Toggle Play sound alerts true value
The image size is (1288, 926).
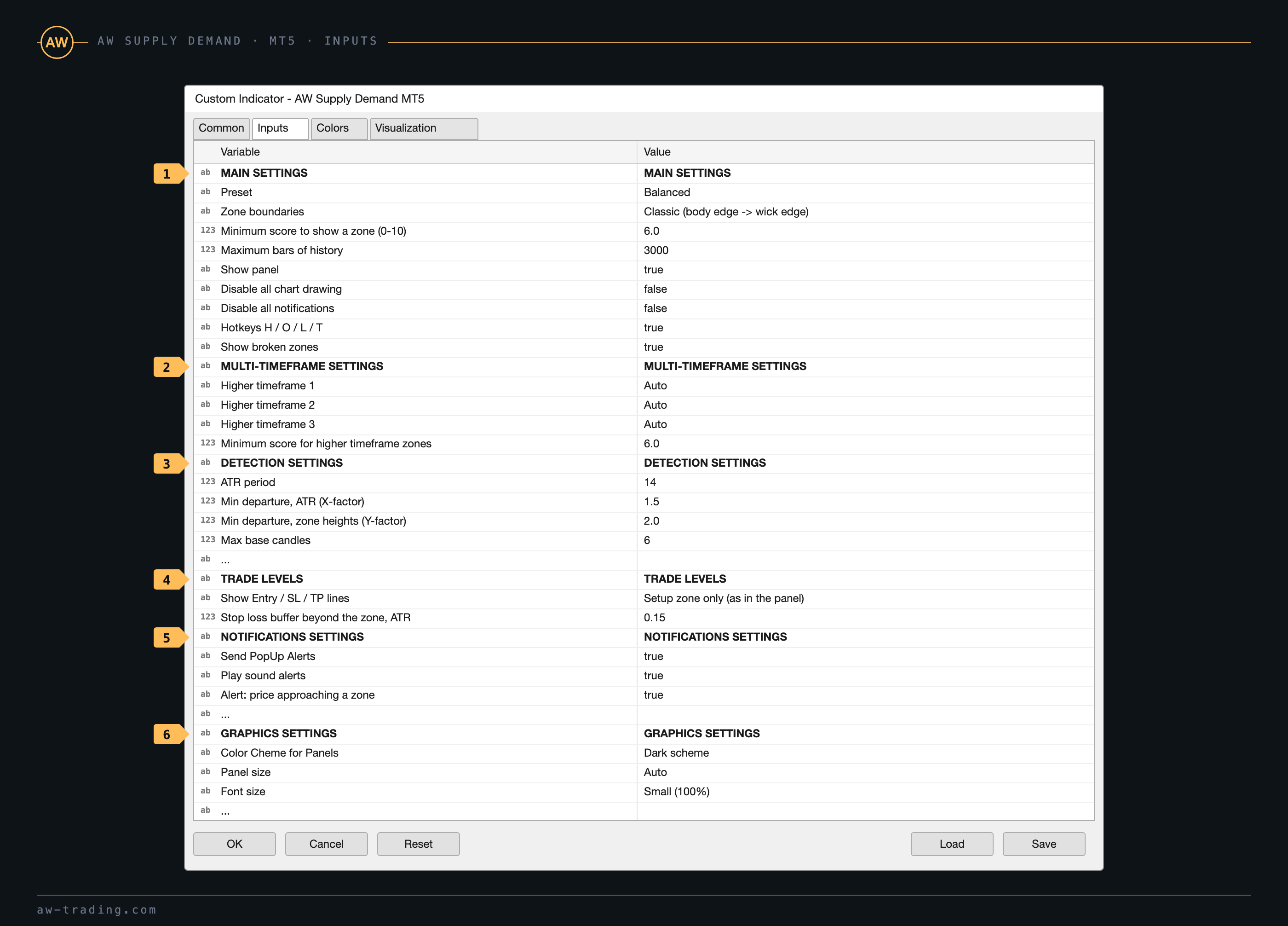pyautogui.click(x=865, y=676)
